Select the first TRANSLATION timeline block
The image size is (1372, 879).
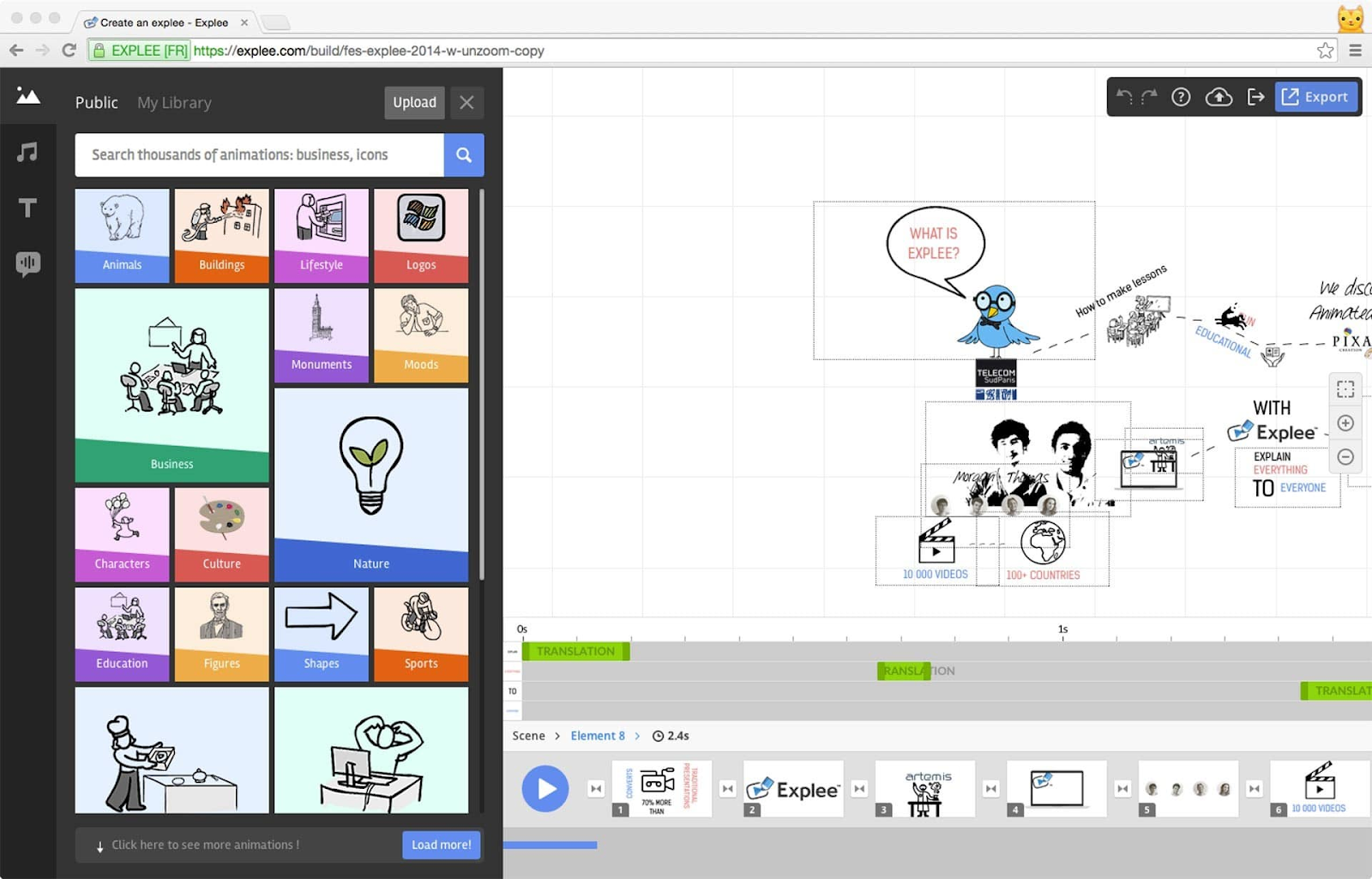576,651
